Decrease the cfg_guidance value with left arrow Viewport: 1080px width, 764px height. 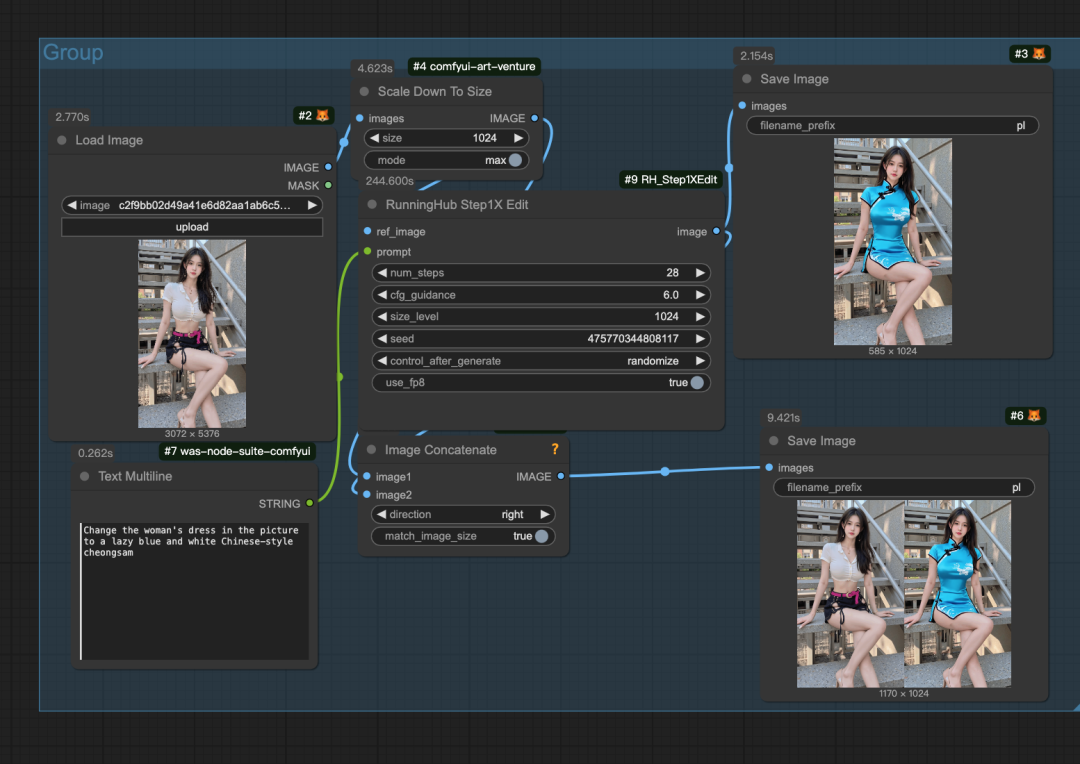(381, 295)
